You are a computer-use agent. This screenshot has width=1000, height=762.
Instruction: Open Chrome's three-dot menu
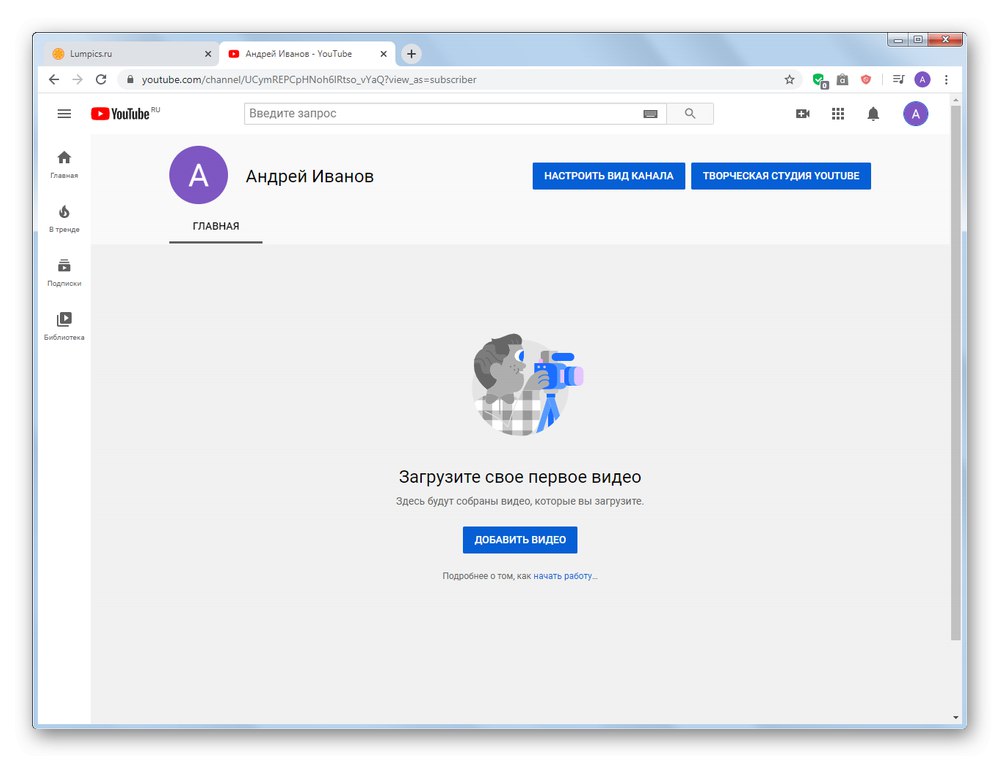tap(947, 78)
